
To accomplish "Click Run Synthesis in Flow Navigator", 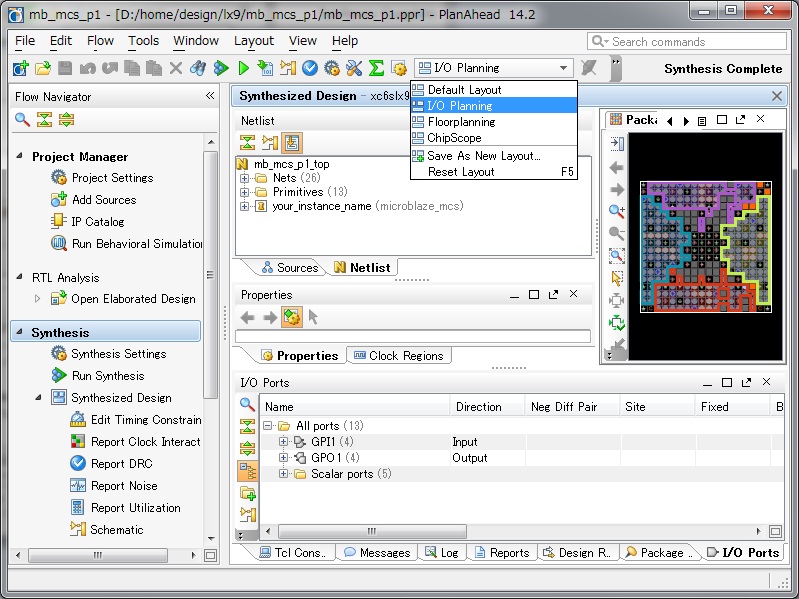I will (x=108, y=376).
